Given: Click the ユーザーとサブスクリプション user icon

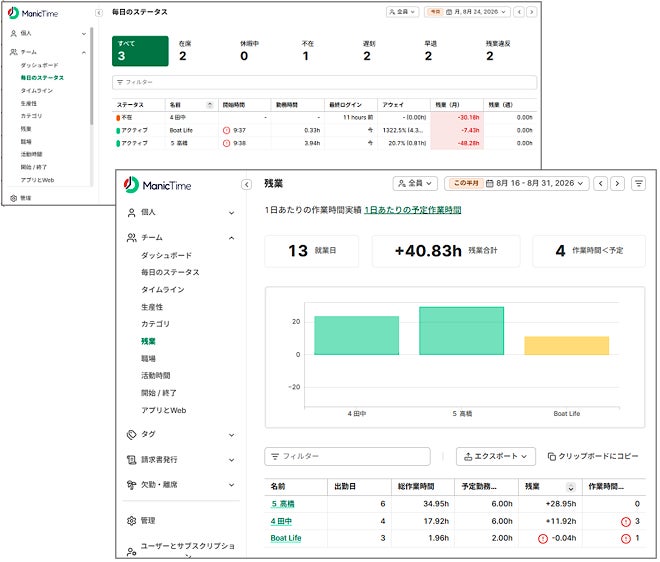Looking at the screenshot, I should coord(131,551).
